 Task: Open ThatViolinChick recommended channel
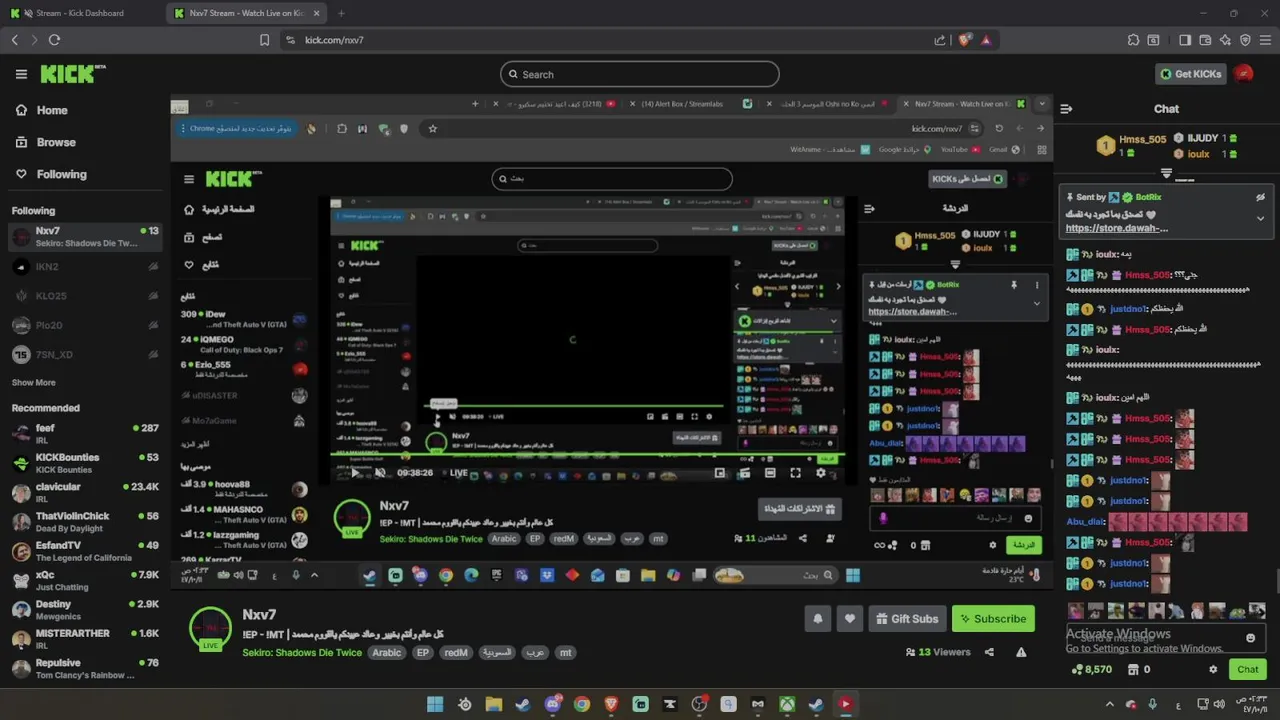tap(84, 522)
